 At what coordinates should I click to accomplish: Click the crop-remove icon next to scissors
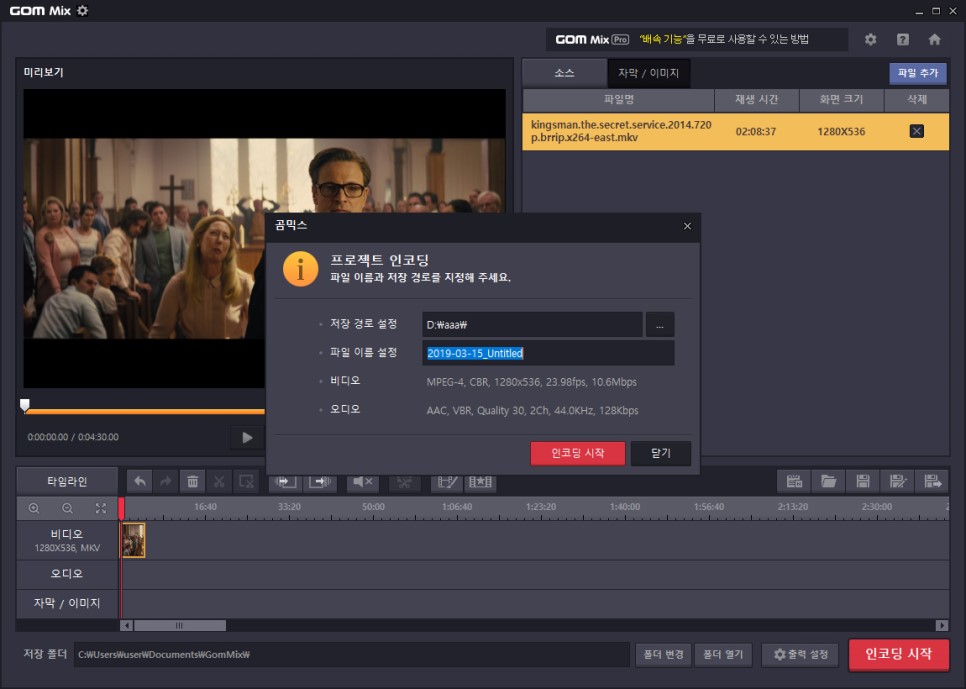tap(246, 481)
